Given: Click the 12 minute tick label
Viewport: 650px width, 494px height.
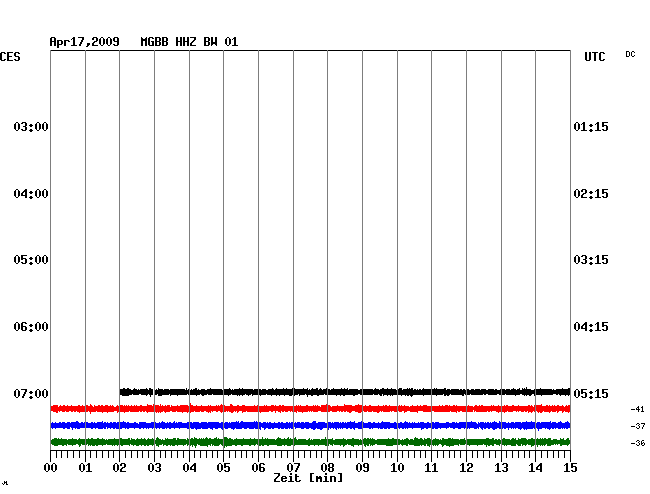Looking at the screenshot, I should click(466, 468).
